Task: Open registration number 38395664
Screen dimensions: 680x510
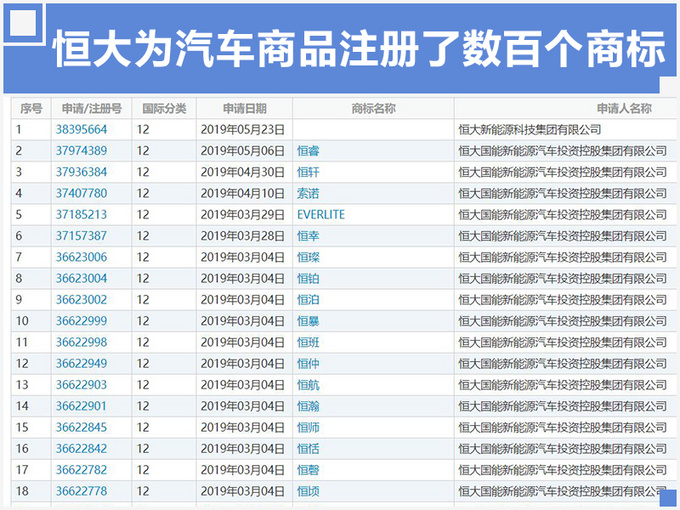Action: pyautogui.click(x=81, y=129)
